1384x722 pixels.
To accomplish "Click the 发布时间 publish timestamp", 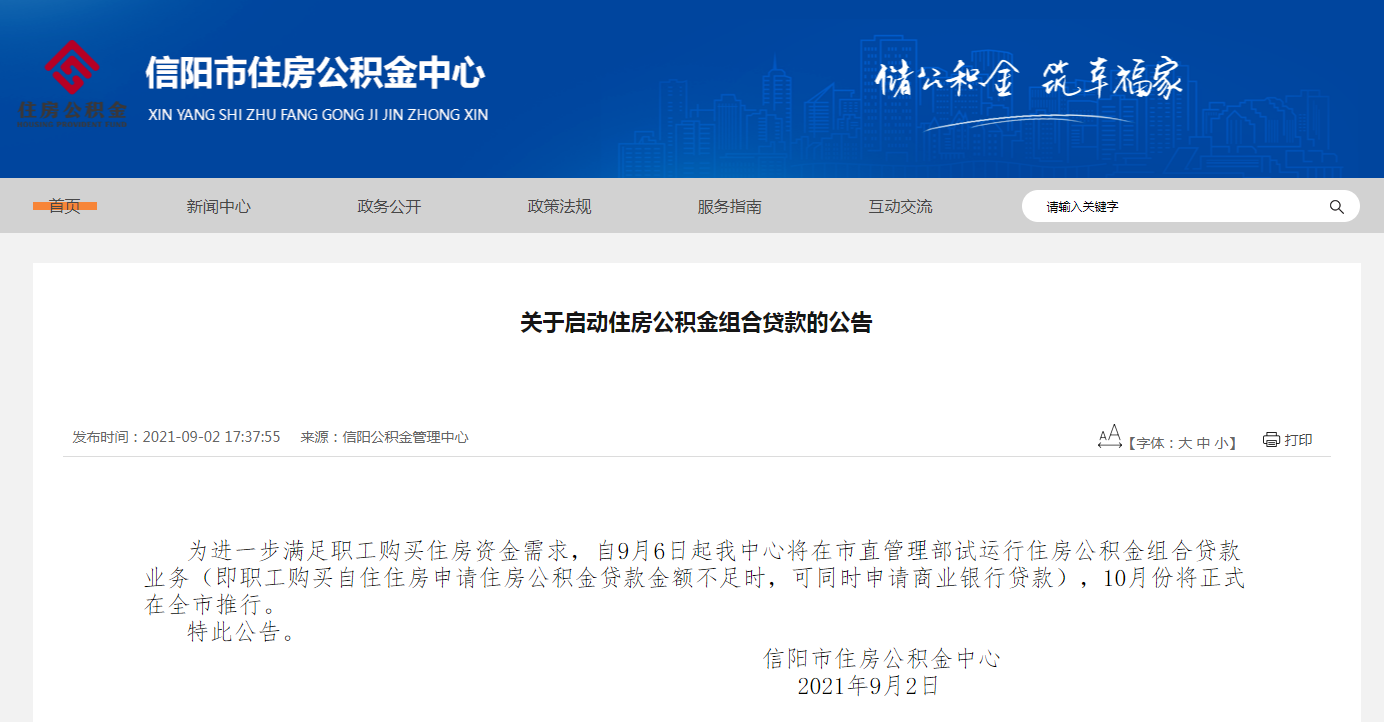I will [176, 437].
